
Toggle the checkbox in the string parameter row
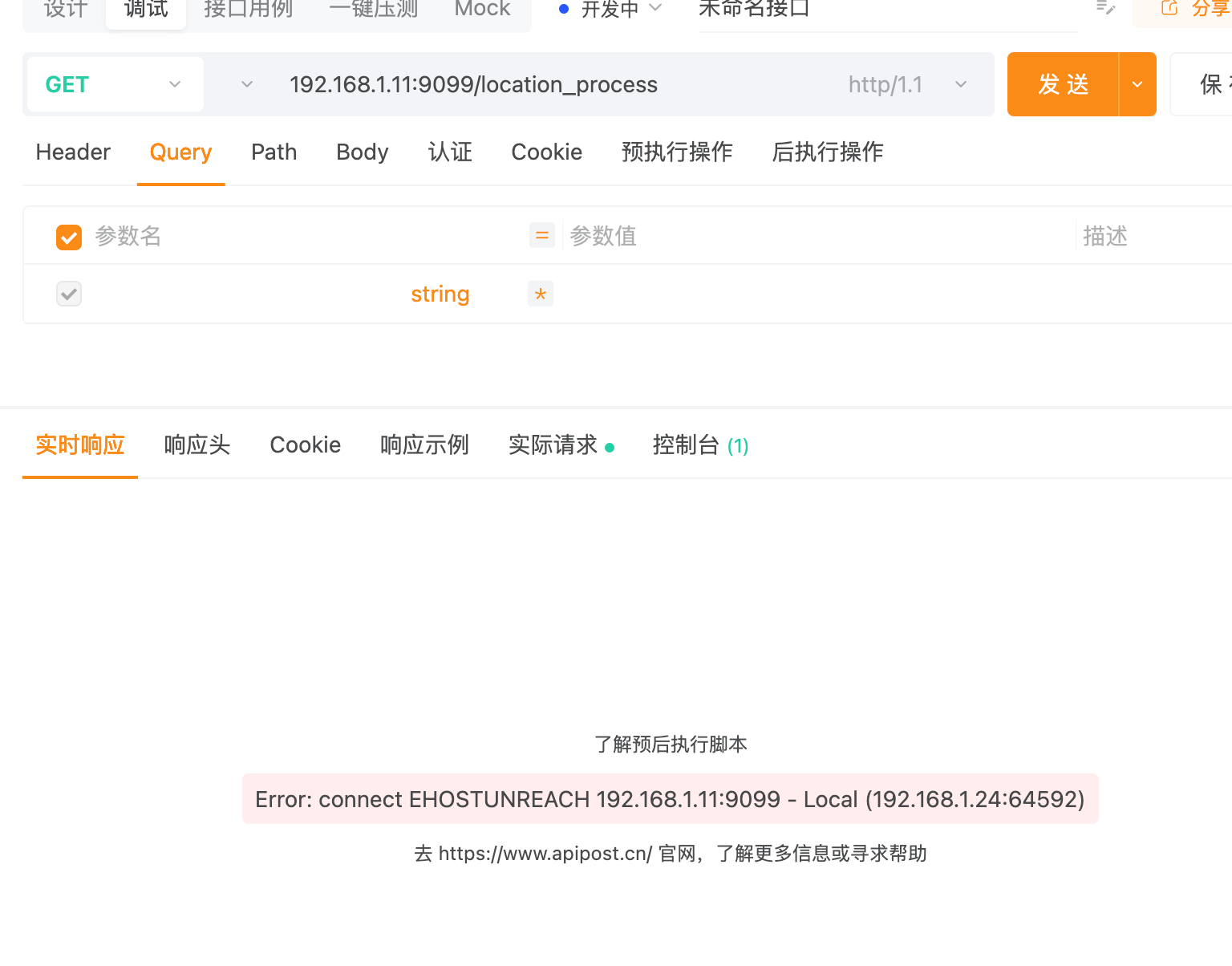(x=69, y=294)
